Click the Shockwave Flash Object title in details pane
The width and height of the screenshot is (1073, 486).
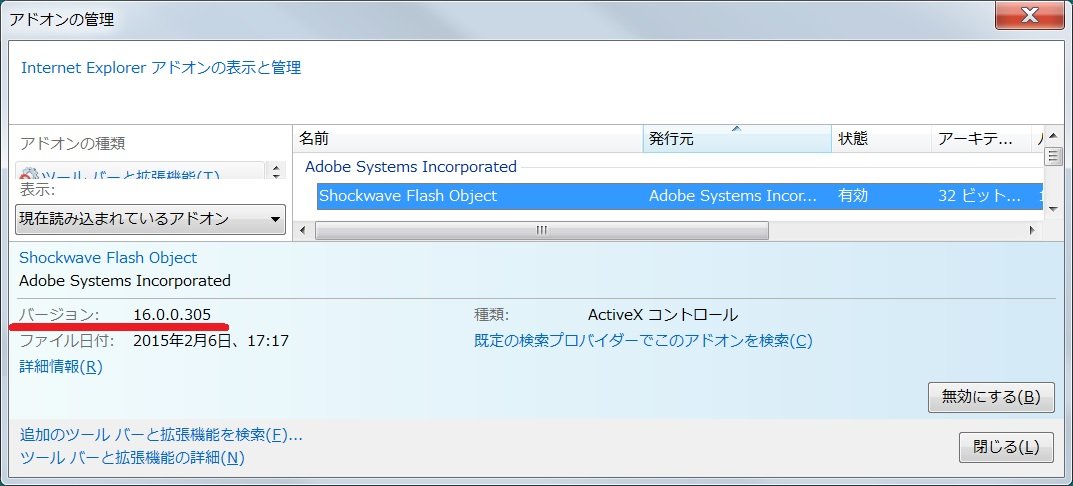point(108,258)
